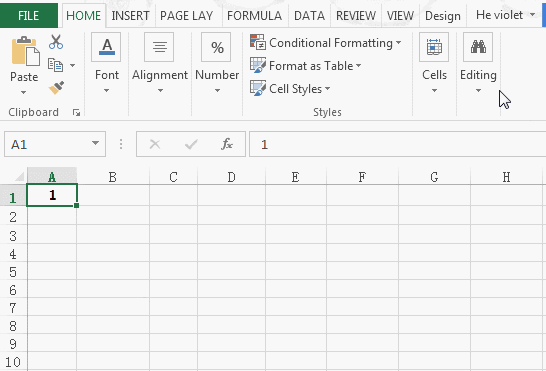Open Format as Table dropdown arrow
This screenshot has height=371, width=546.
[358, 65]
